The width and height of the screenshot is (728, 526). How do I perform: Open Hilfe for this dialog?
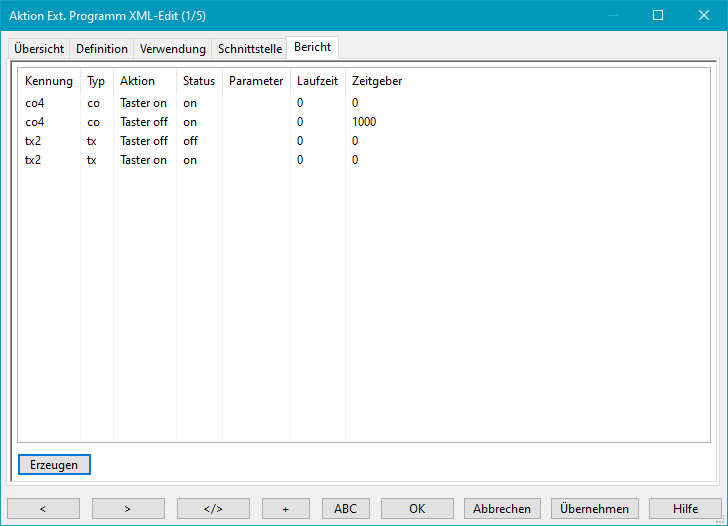[685, 508]
